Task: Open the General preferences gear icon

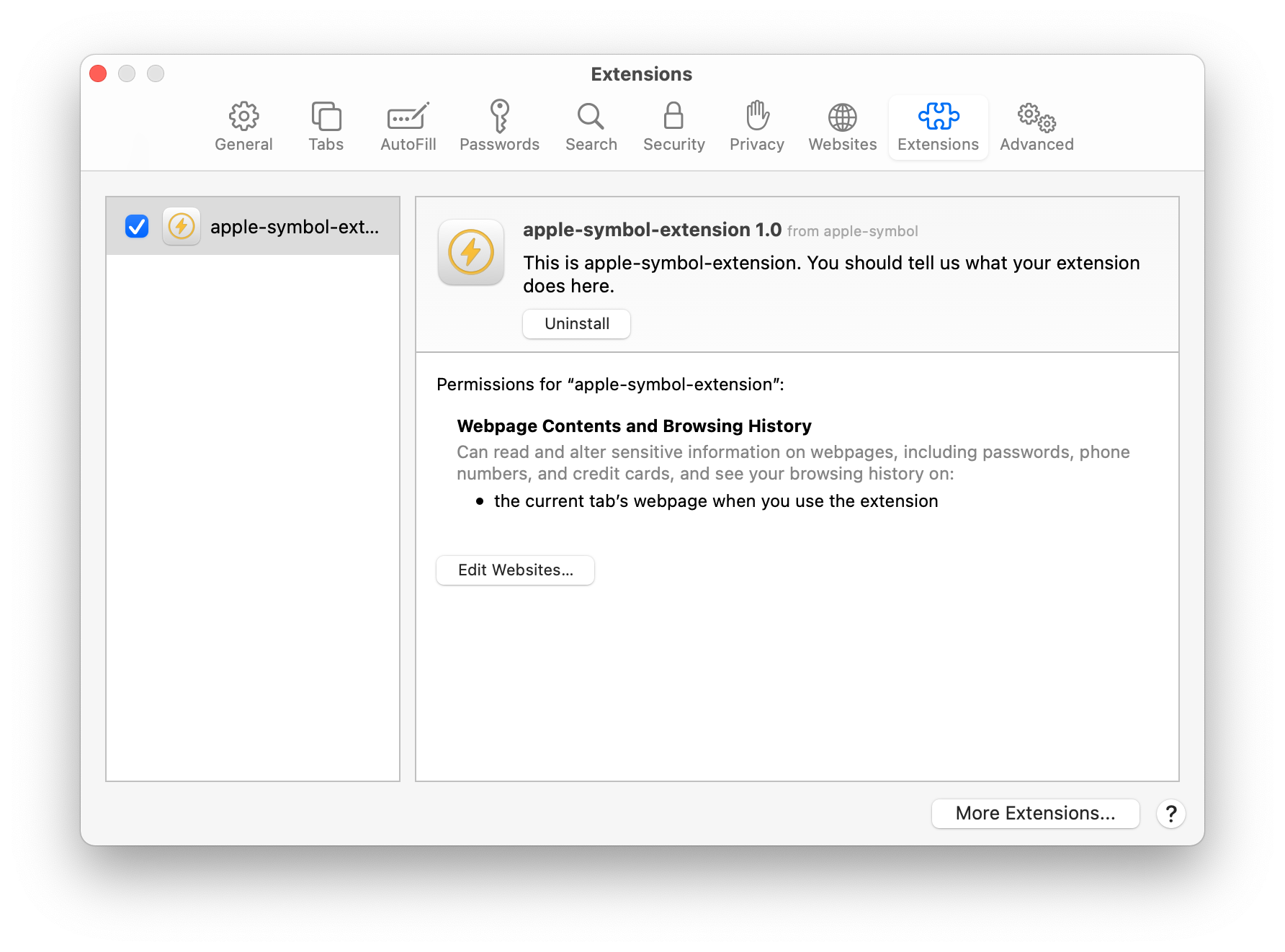Action: 243,127
